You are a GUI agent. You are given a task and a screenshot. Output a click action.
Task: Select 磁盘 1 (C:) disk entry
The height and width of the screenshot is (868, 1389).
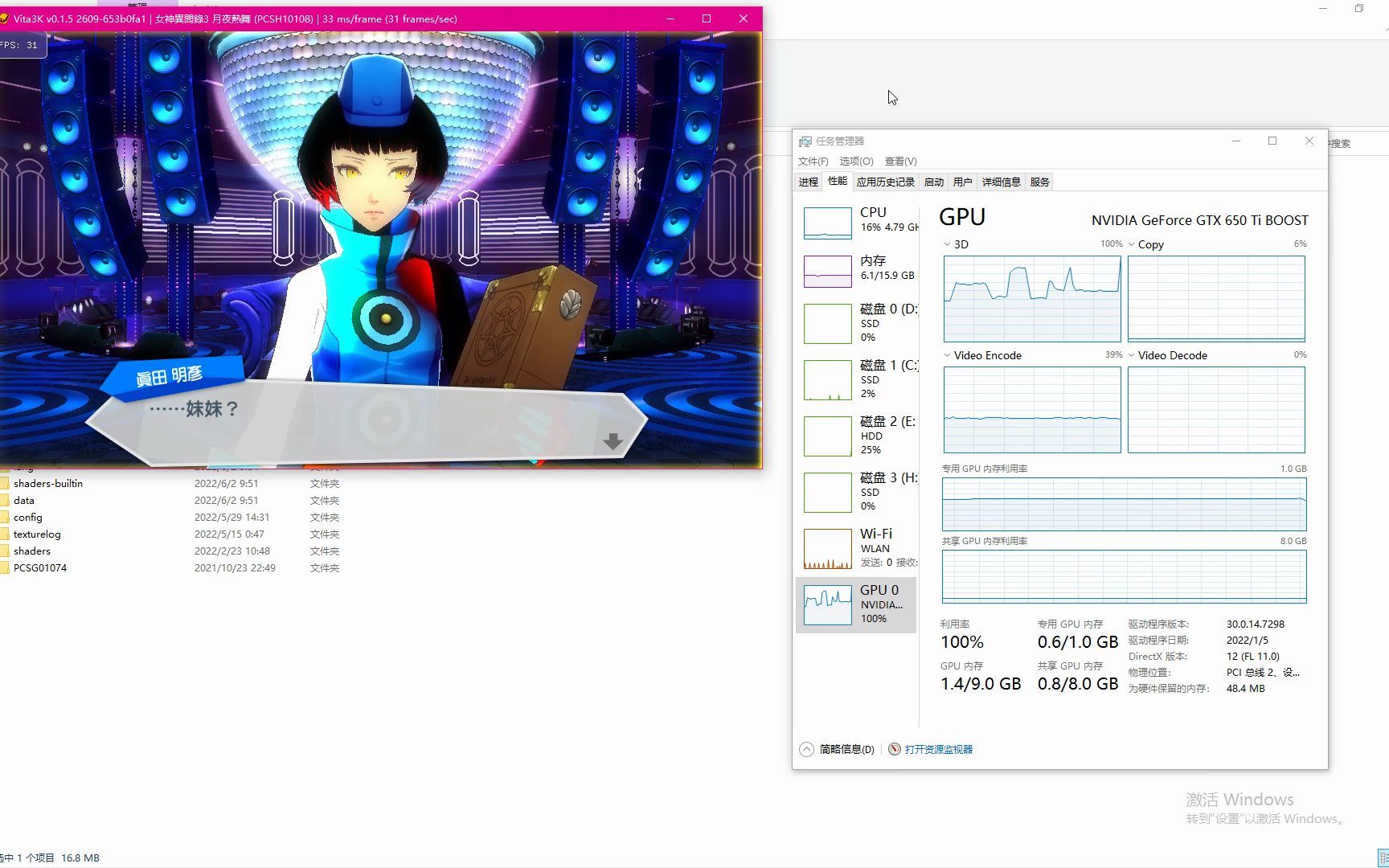pyautogui.click(x=857, y=379)
